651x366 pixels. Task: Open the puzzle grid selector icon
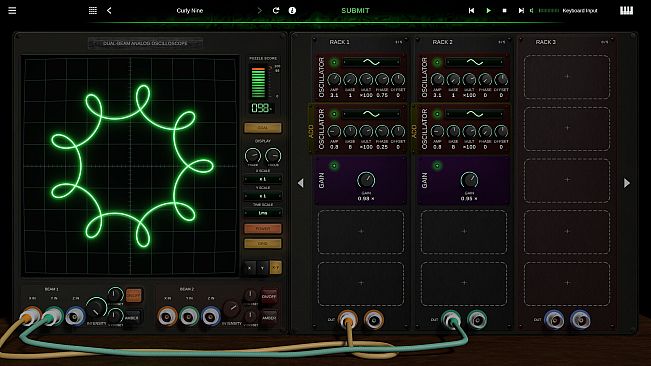[x=93, y=10]
